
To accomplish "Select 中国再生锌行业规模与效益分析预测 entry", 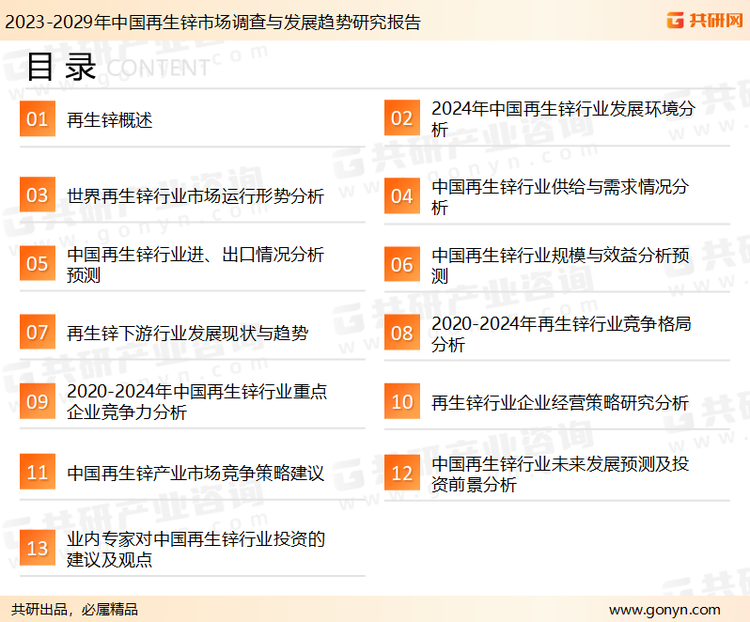I will pos(560,265).
